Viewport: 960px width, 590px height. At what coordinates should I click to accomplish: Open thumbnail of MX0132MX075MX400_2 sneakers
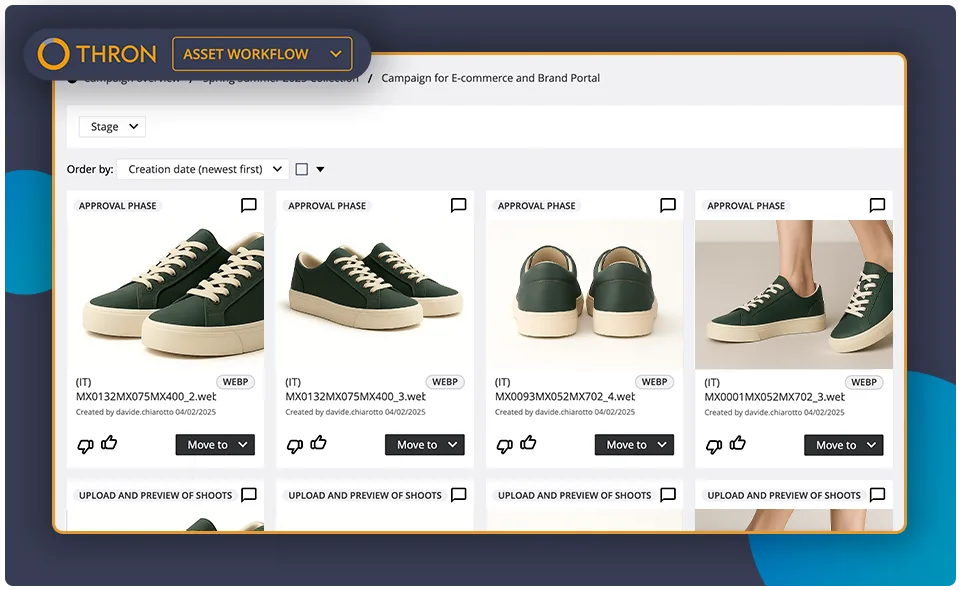point(165,294)
